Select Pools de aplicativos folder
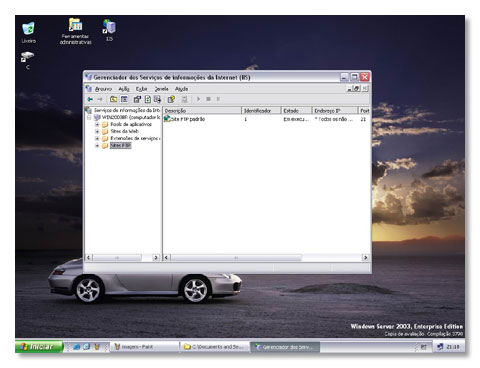This screenshot has width=480, height=368. click(131, 124)
